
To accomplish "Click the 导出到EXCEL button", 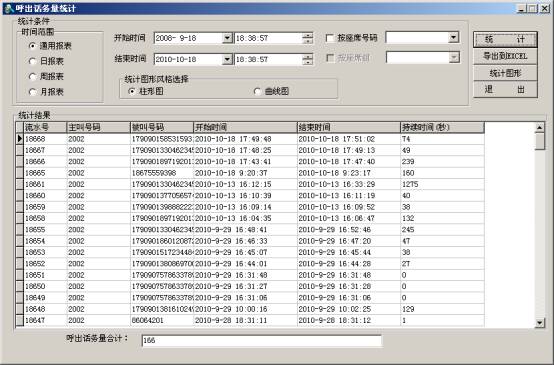I will (505, 56).
